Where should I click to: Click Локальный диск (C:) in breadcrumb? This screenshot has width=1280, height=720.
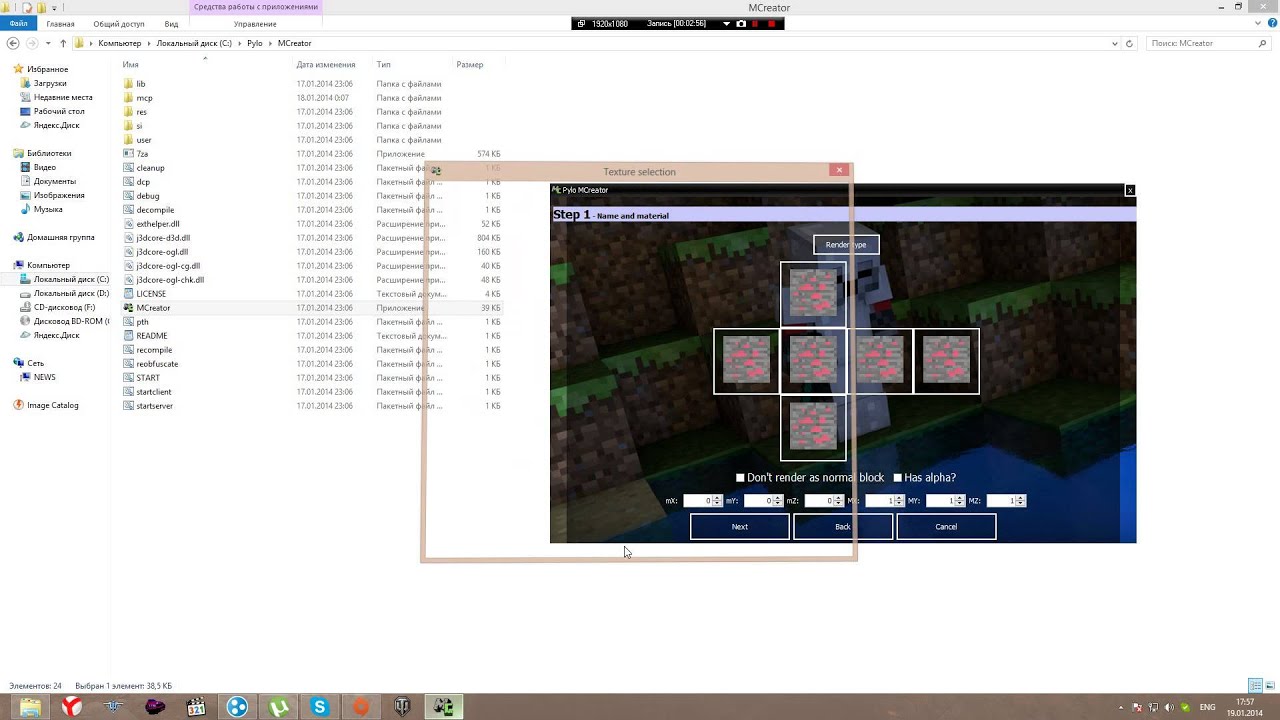pyautogui.click(x=194, y=43)
